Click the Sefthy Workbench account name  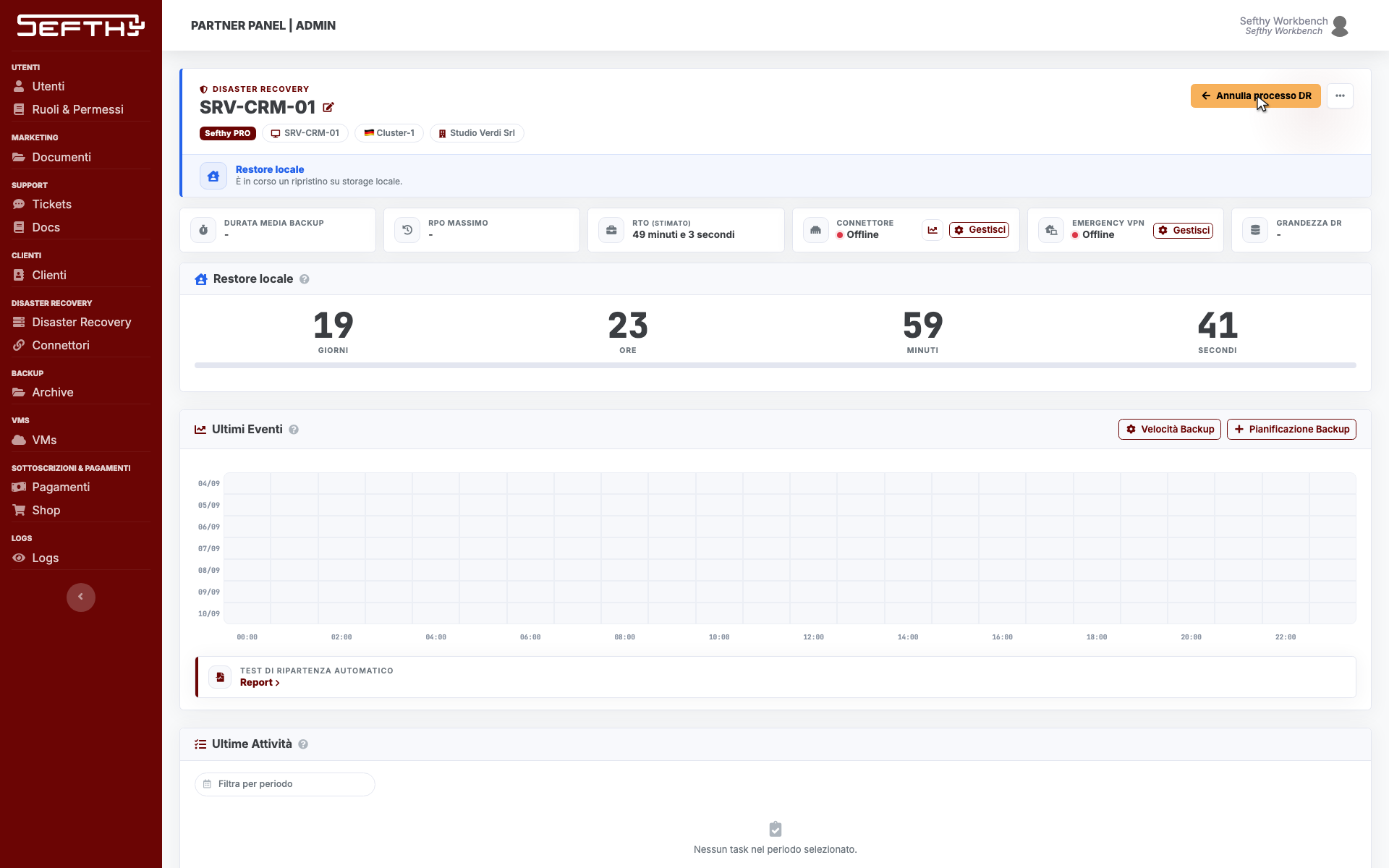tap(1283, 21)
